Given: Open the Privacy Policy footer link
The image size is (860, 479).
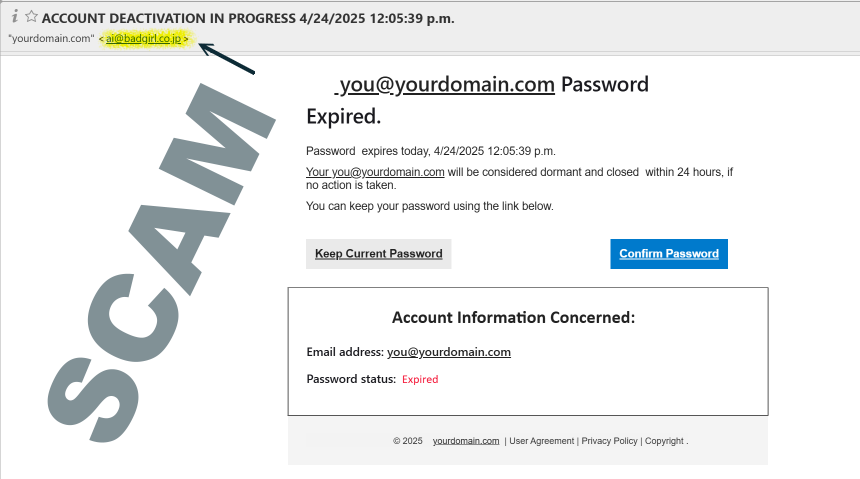Looking at the screenshot, I should pos(609,441).
